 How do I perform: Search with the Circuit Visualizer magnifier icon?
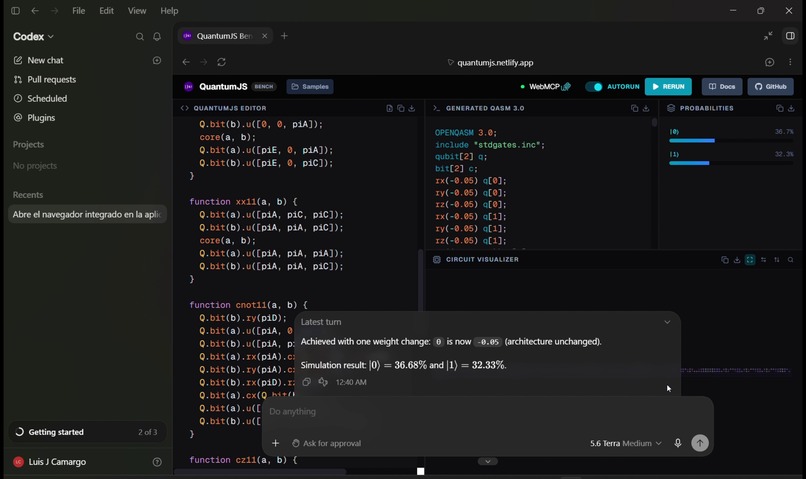791,260
